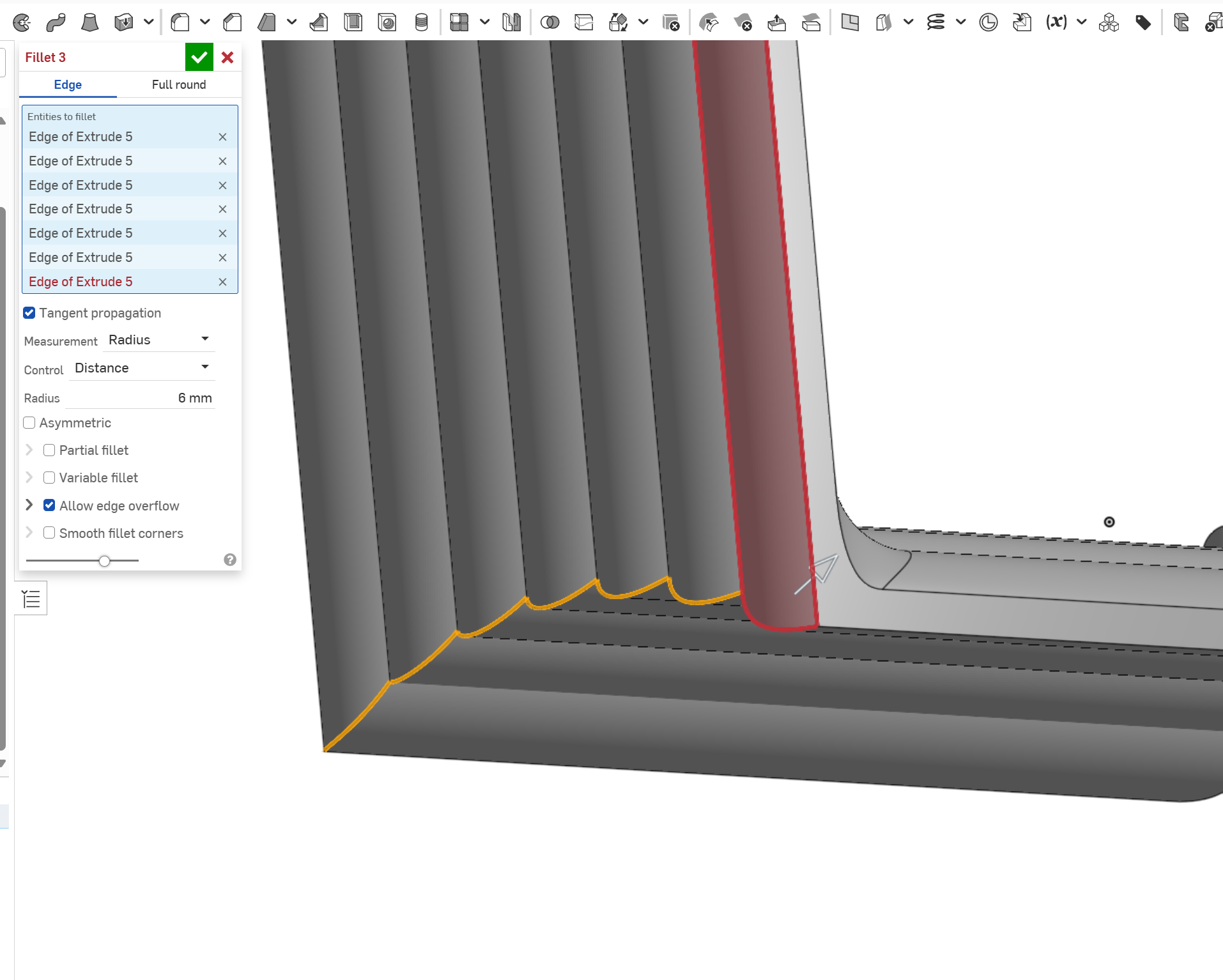This screenshot has width=1223, height=980.
Task: Open the Measurement dropdown showing Radius
Action: click(x=158, y=340)
